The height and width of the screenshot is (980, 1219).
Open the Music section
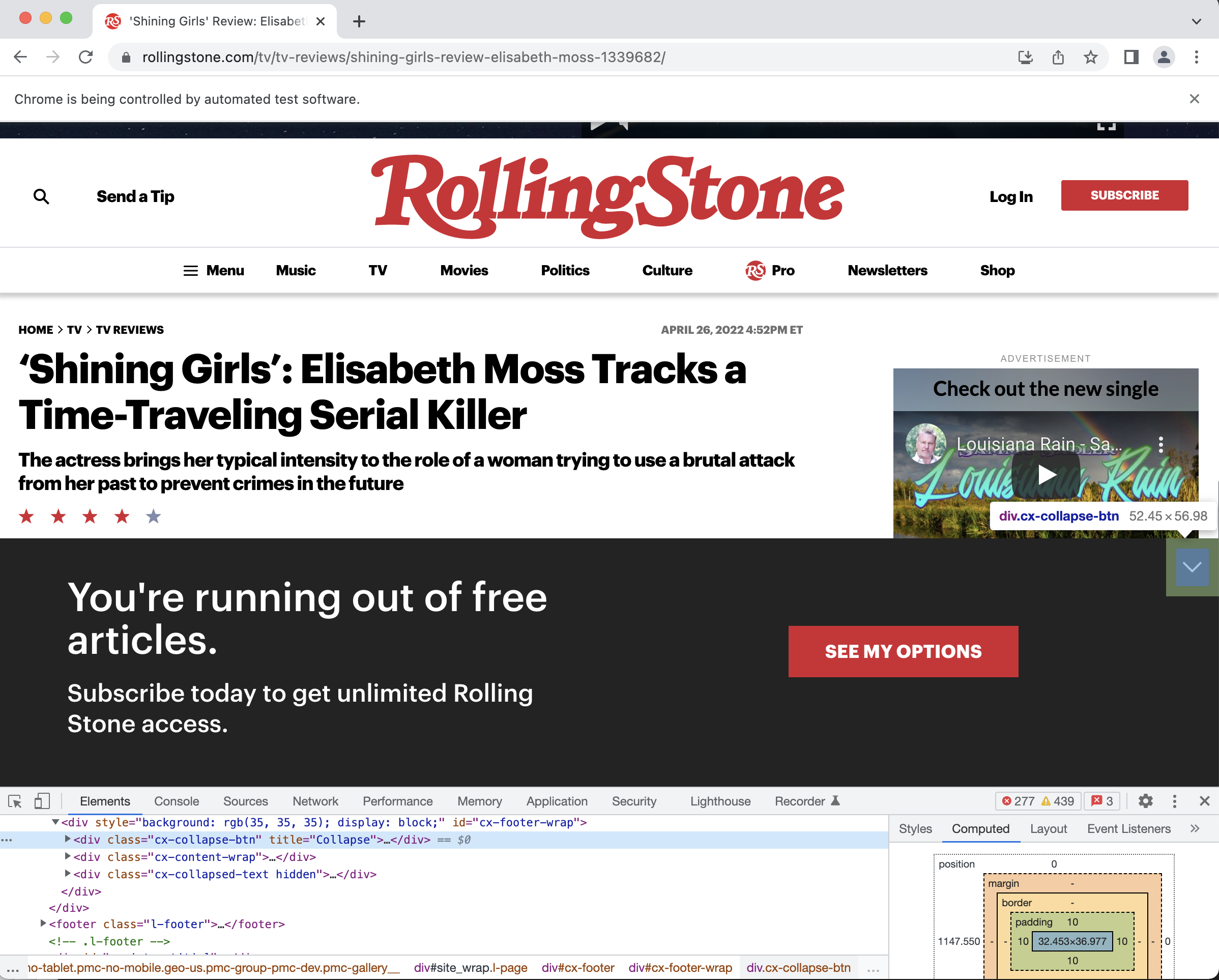[x=296, y=270]
